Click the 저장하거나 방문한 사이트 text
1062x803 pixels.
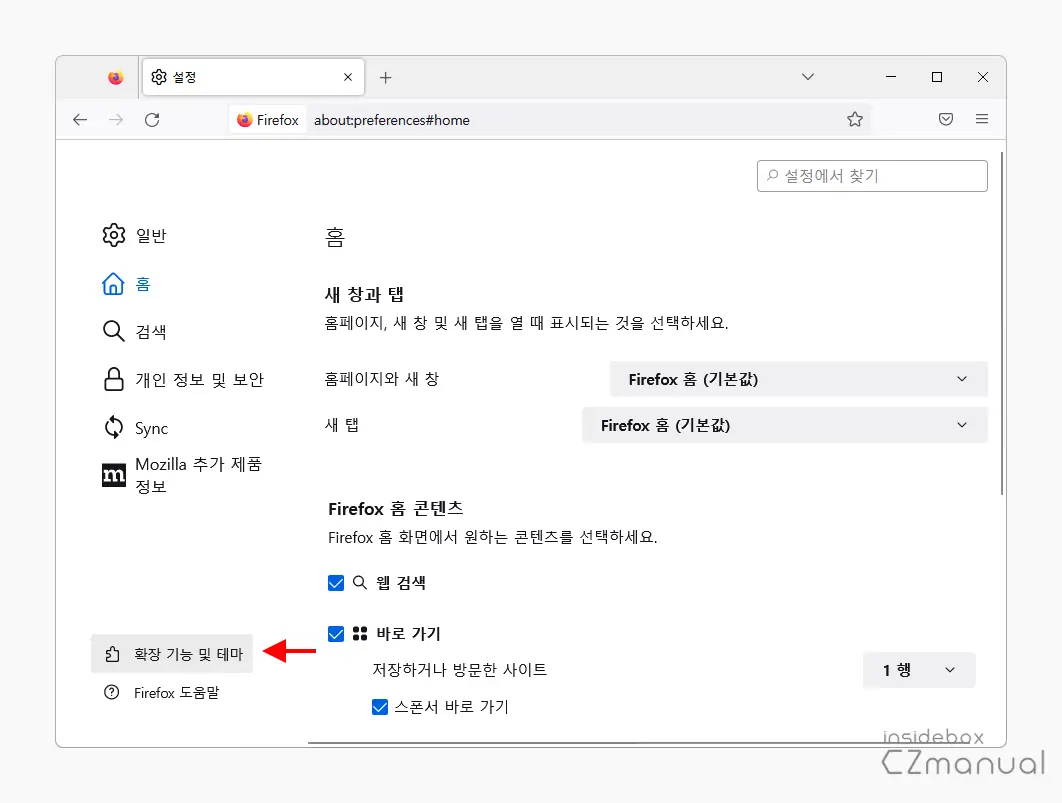tap(459, 670)
